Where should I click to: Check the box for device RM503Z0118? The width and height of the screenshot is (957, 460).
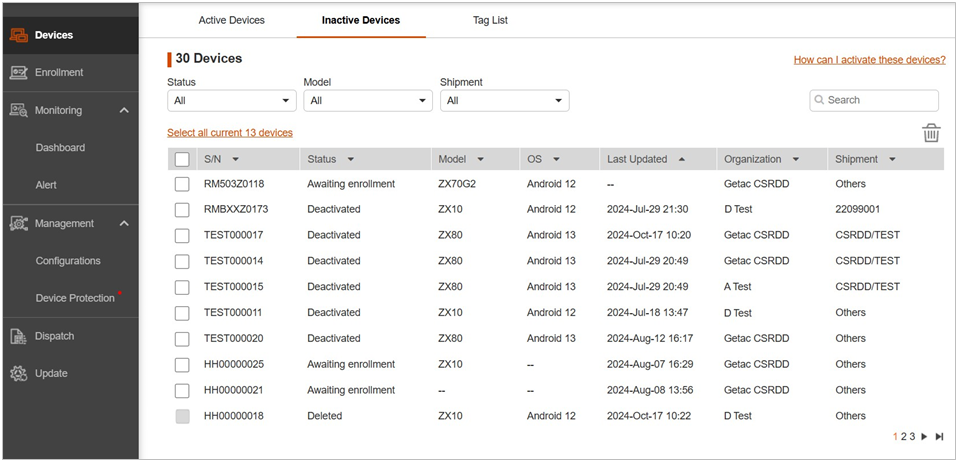pyautogui.click(x=182, y=184)
